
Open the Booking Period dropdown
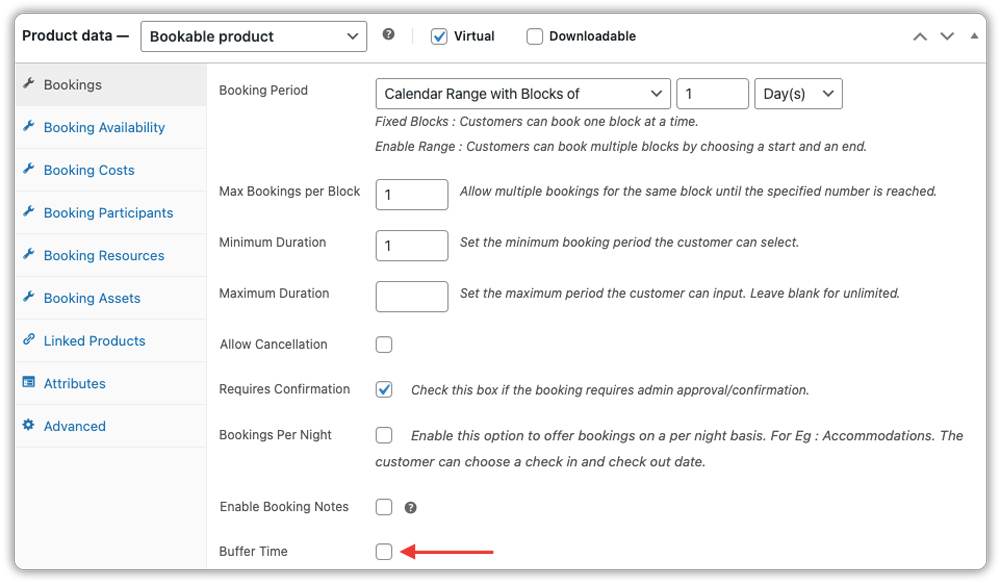tap(522, 93)
